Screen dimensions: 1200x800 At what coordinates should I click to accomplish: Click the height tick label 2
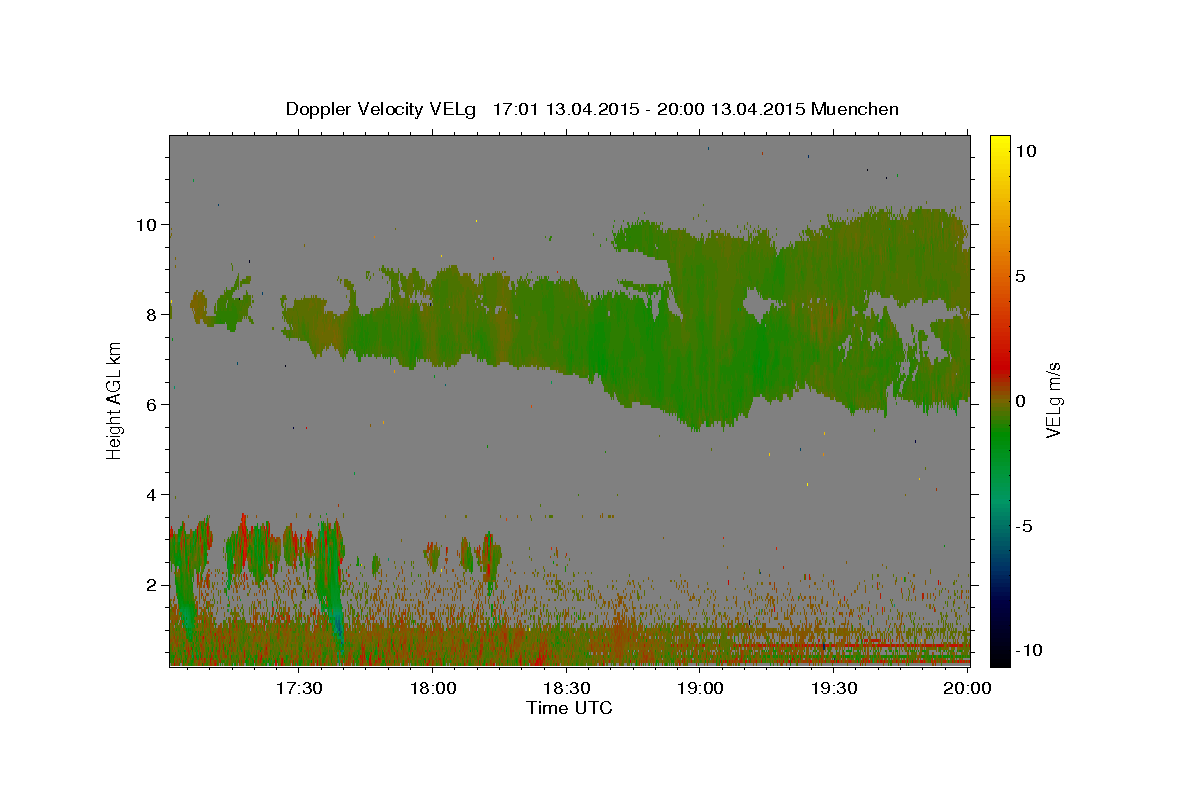[x=154, y=584]
